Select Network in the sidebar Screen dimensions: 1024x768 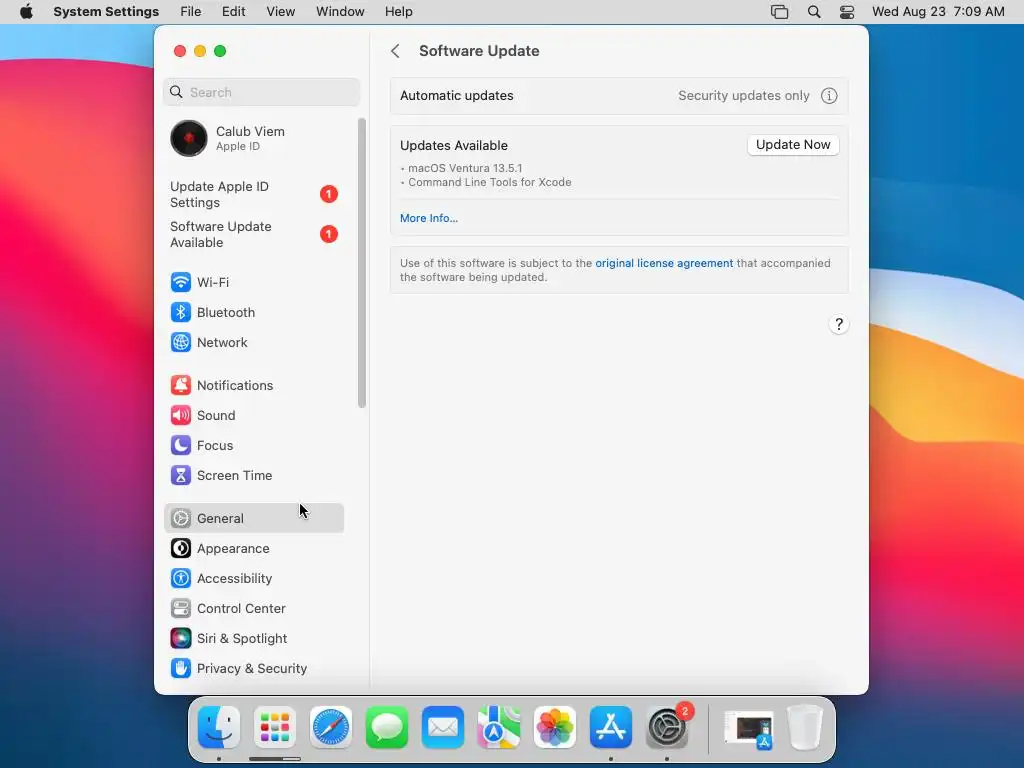pos(253,342)
